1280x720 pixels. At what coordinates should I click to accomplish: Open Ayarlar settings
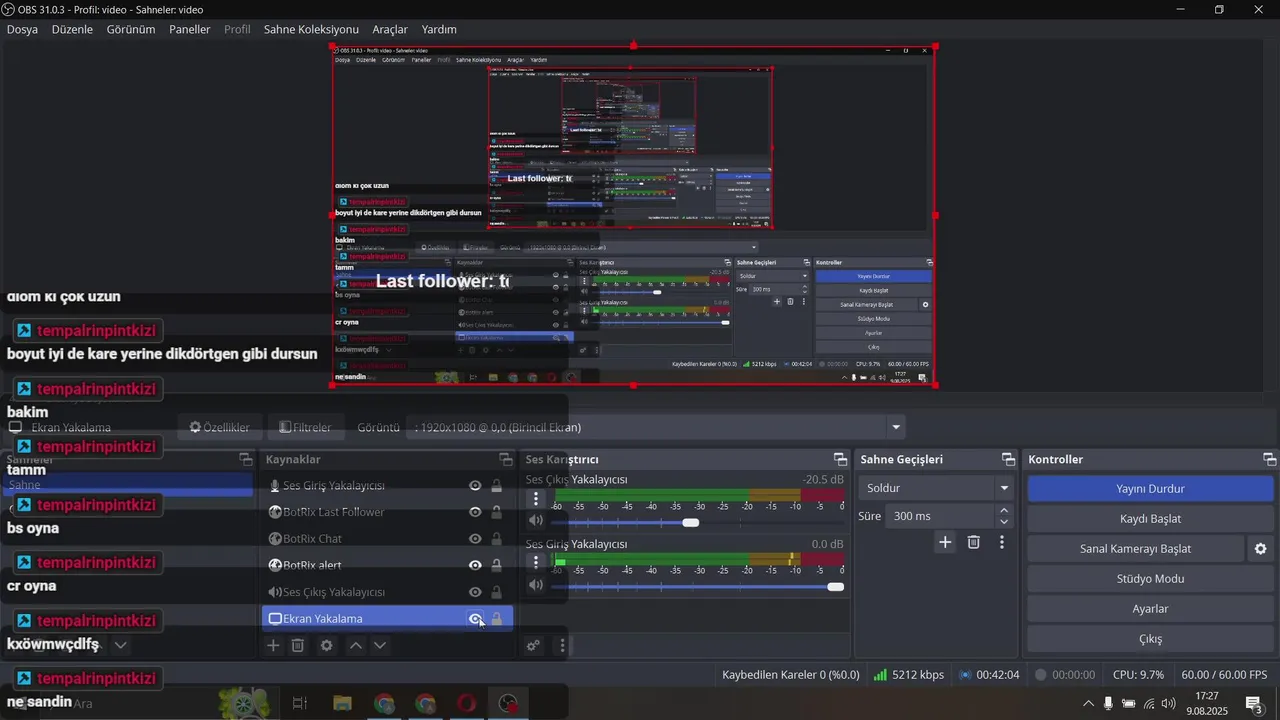(x=1150, y=609)
